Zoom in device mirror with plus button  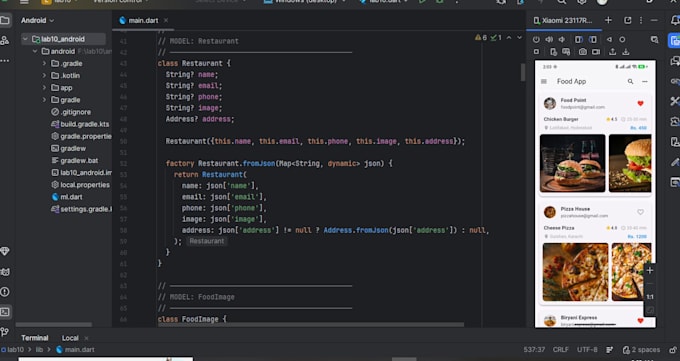pos(650,270)
